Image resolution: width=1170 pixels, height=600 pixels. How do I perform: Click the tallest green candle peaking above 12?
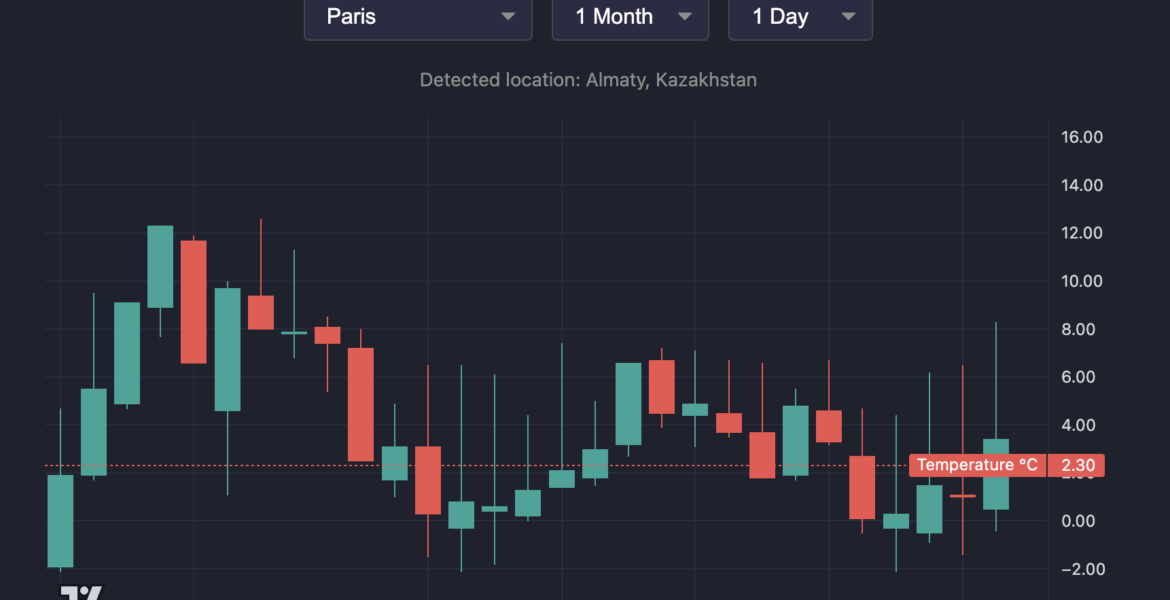(x=160, y=267)
